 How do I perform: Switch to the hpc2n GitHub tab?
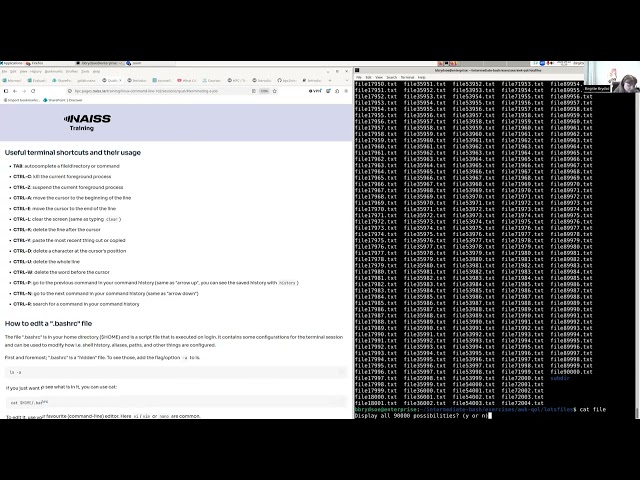pyautogui.click(x=287, y=80)
